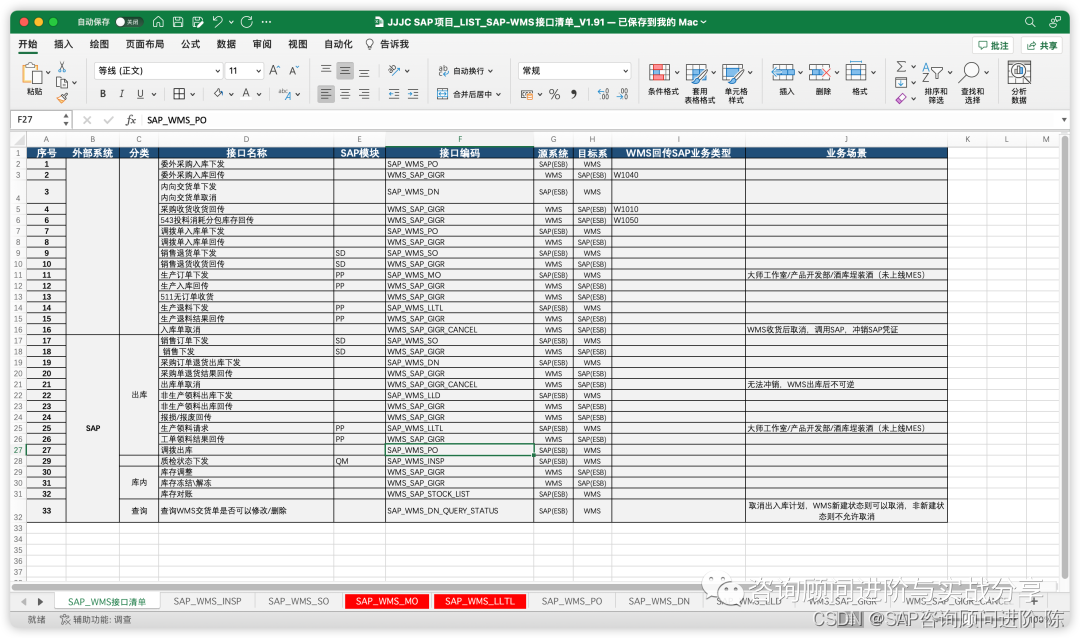Open the Data ribbon tab
The width and height of the screenshot is (1080, 638).
226,44
